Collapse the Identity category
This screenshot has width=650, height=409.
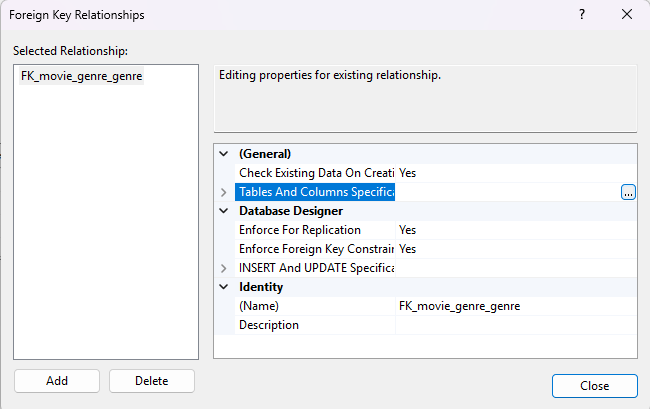(x=223, y=287)
